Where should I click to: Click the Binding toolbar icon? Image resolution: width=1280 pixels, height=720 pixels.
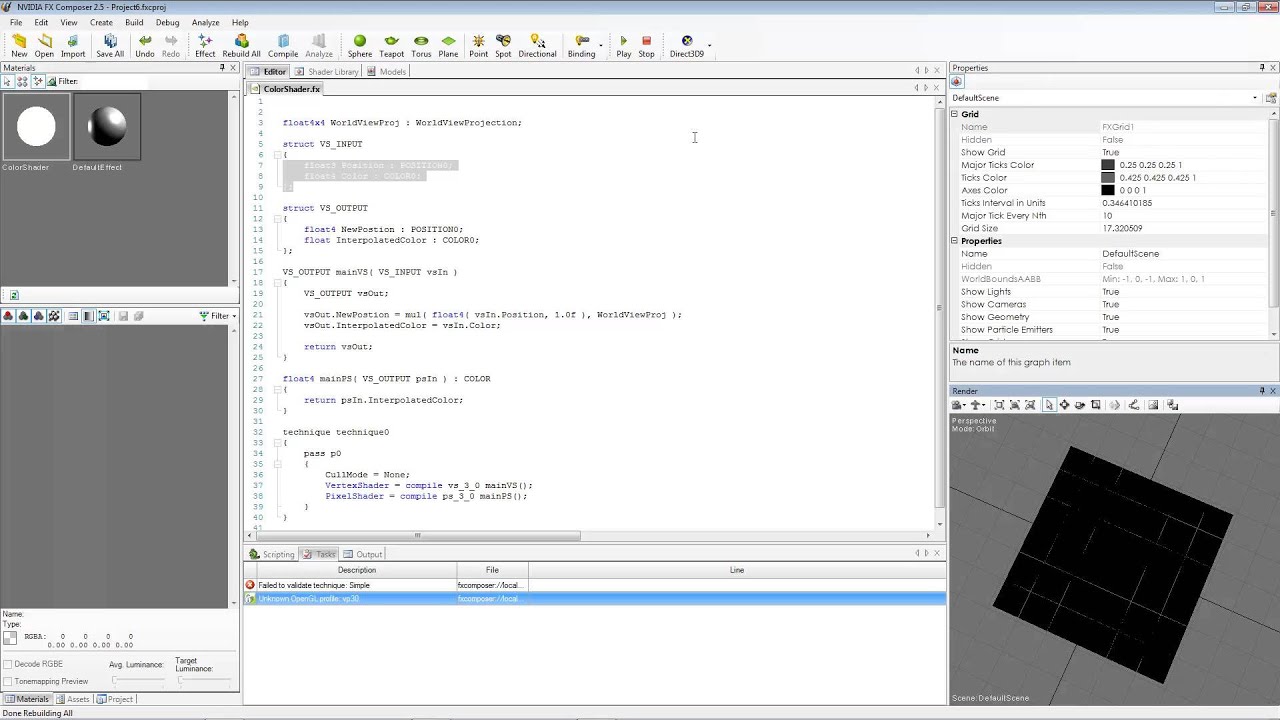pos(581,46)
